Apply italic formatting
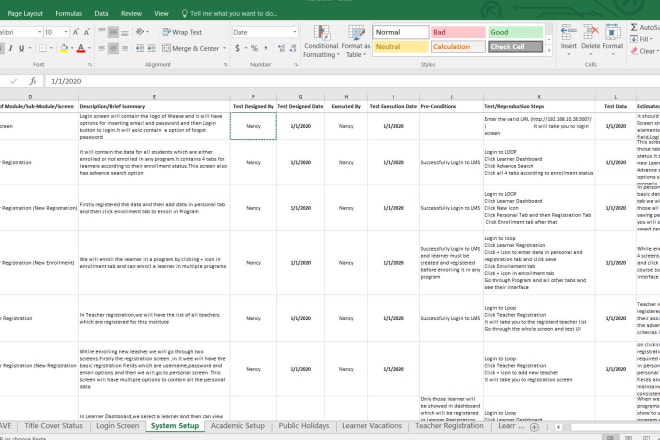This screenshot has width=660, height=440. [x=11, y=48]
